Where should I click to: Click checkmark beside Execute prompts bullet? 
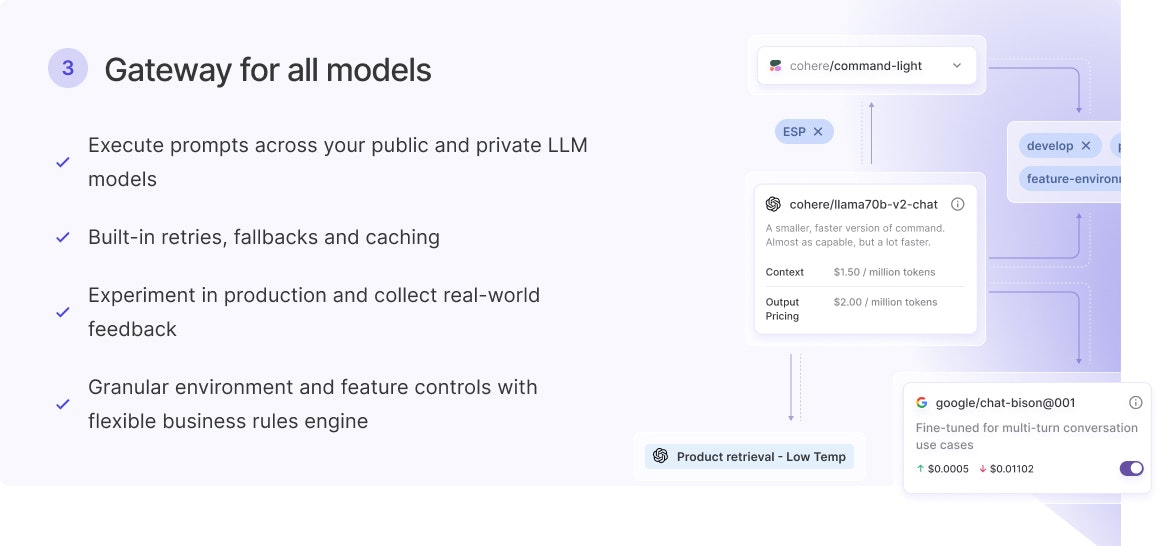point(63,162)
